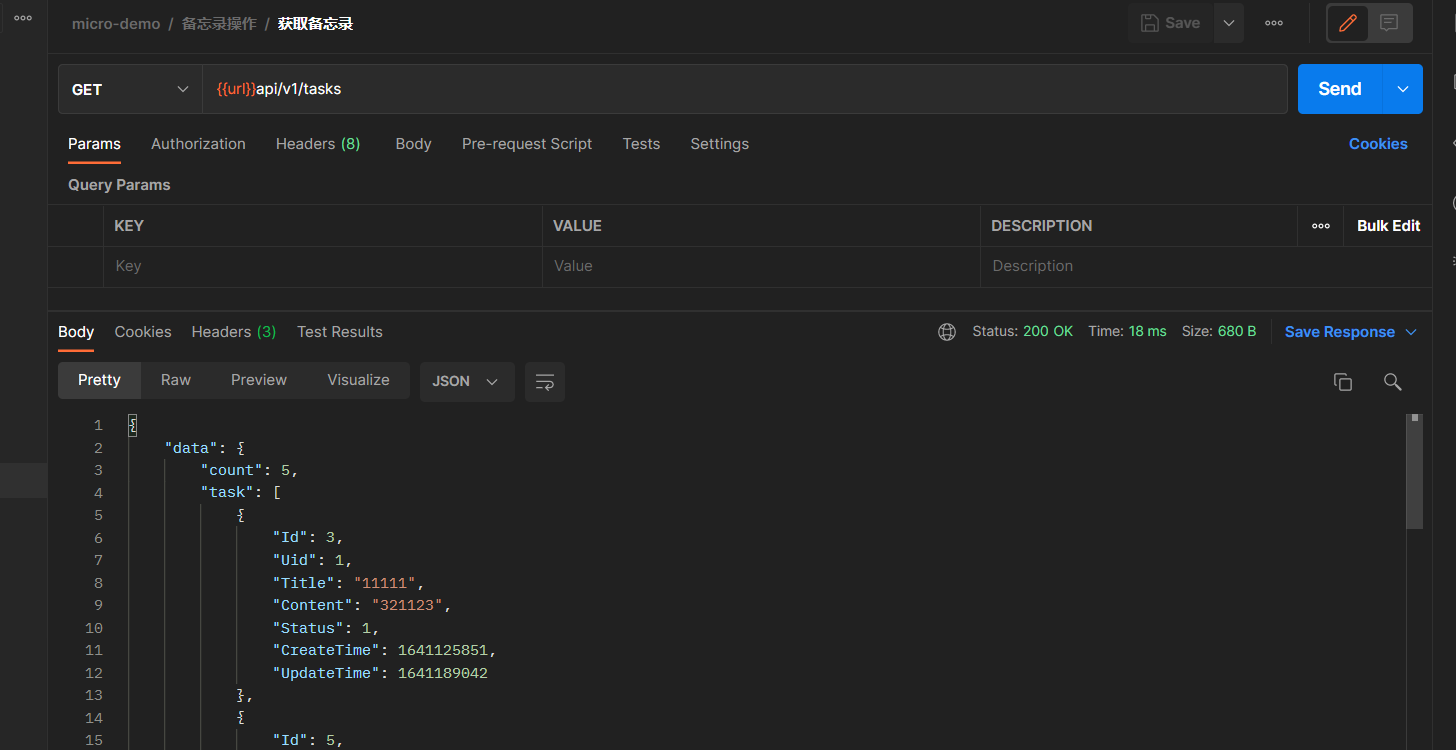Screen dimensions: 1456x750
Task: Click the "Status": 1 line
Action: [326, 629]
